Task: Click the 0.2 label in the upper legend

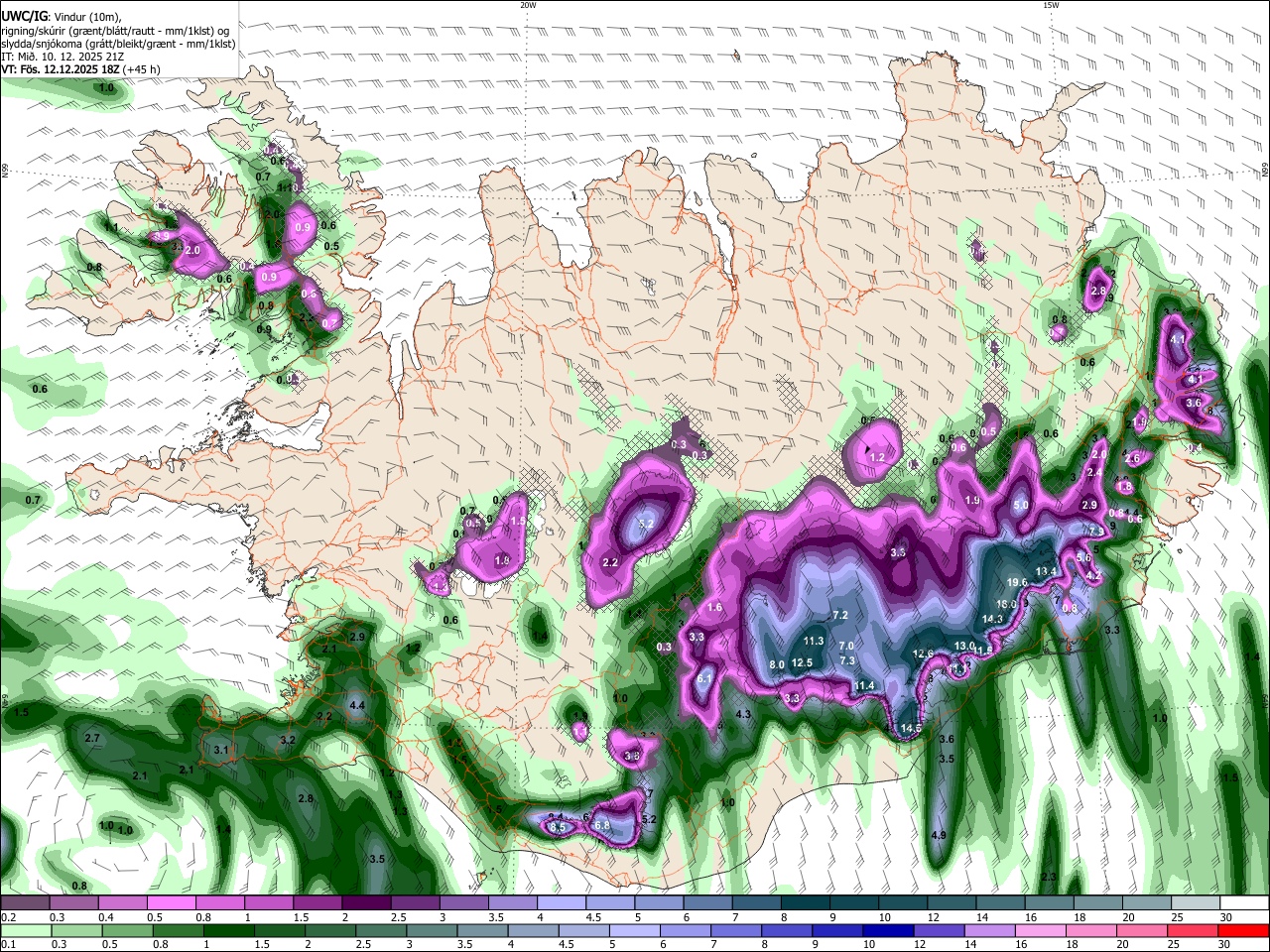Action: pos(8,917)
